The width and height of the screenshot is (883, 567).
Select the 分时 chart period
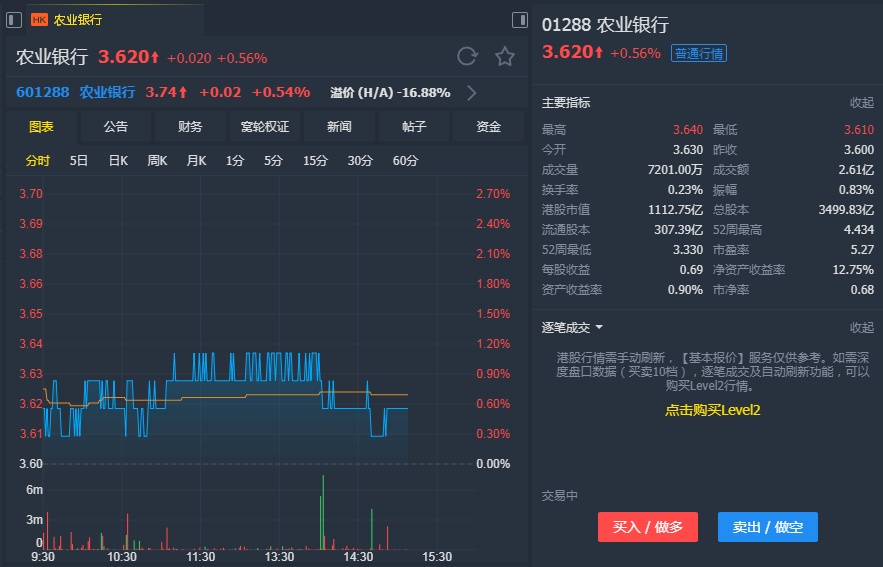tap(38, 161)
